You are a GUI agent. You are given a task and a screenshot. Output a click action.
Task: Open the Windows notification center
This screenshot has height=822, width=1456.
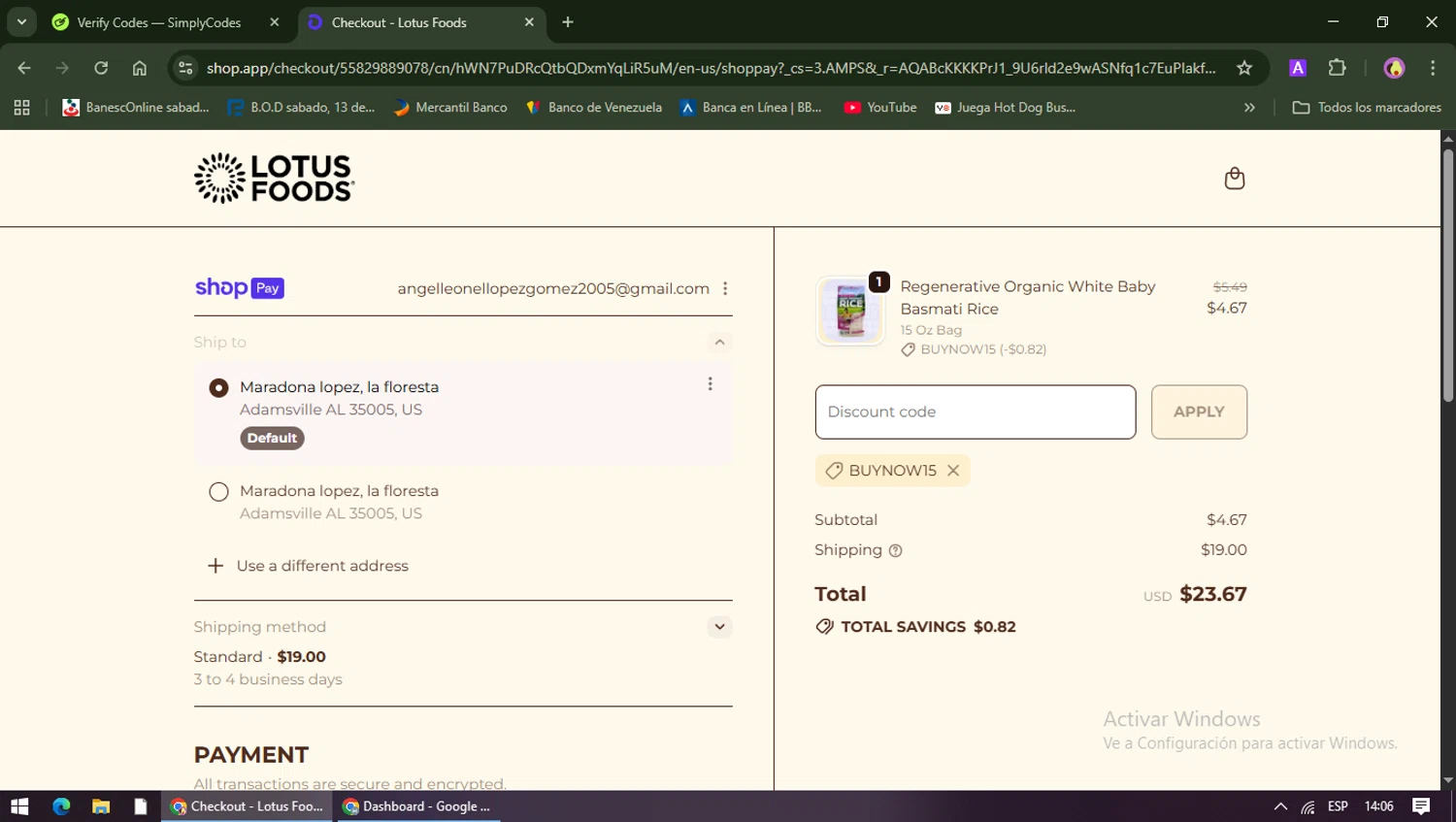pos(1421,806)
